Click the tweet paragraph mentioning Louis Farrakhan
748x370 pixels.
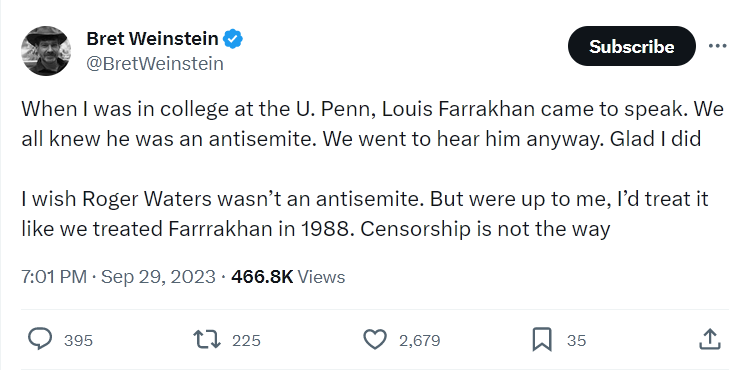pos(373,124)
